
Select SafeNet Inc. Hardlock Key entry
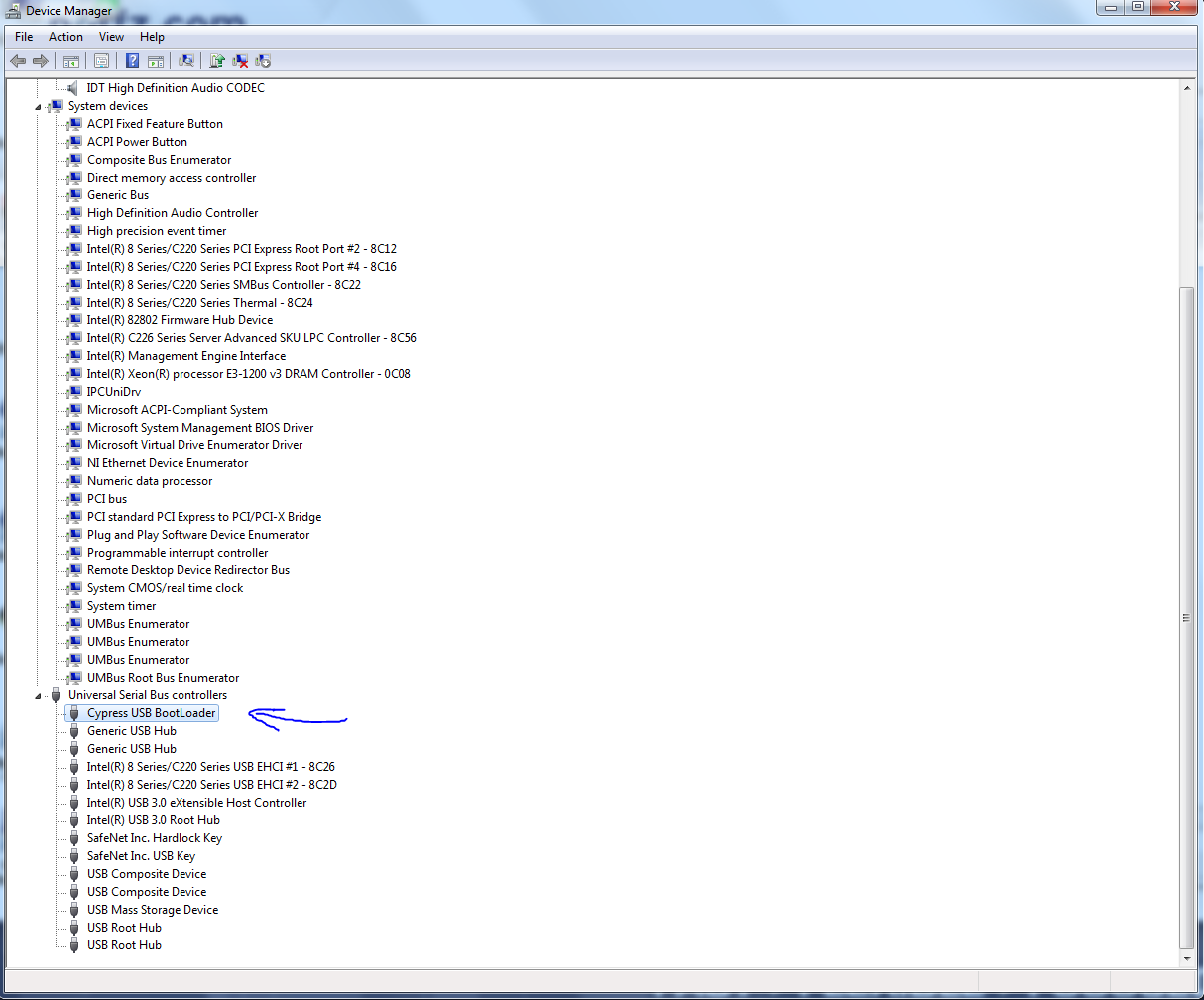[154, 838]
